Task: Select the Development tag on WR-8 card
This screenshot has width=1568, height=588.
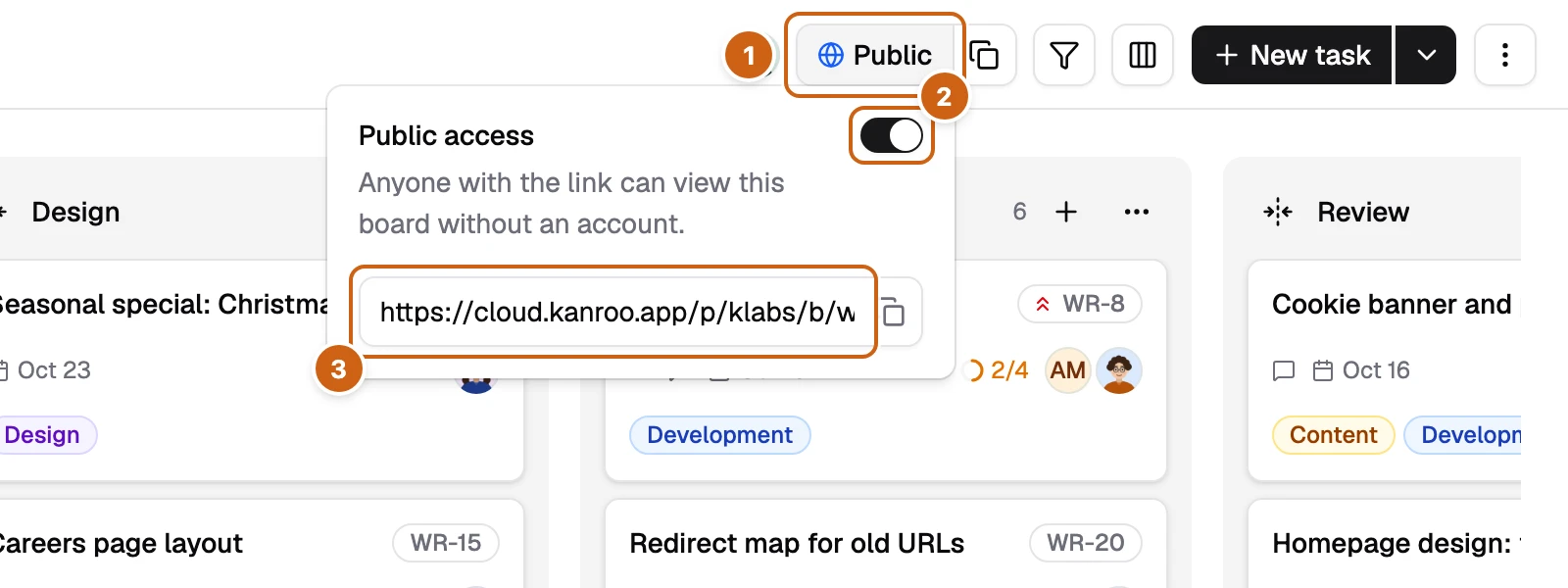Action: 720,435
